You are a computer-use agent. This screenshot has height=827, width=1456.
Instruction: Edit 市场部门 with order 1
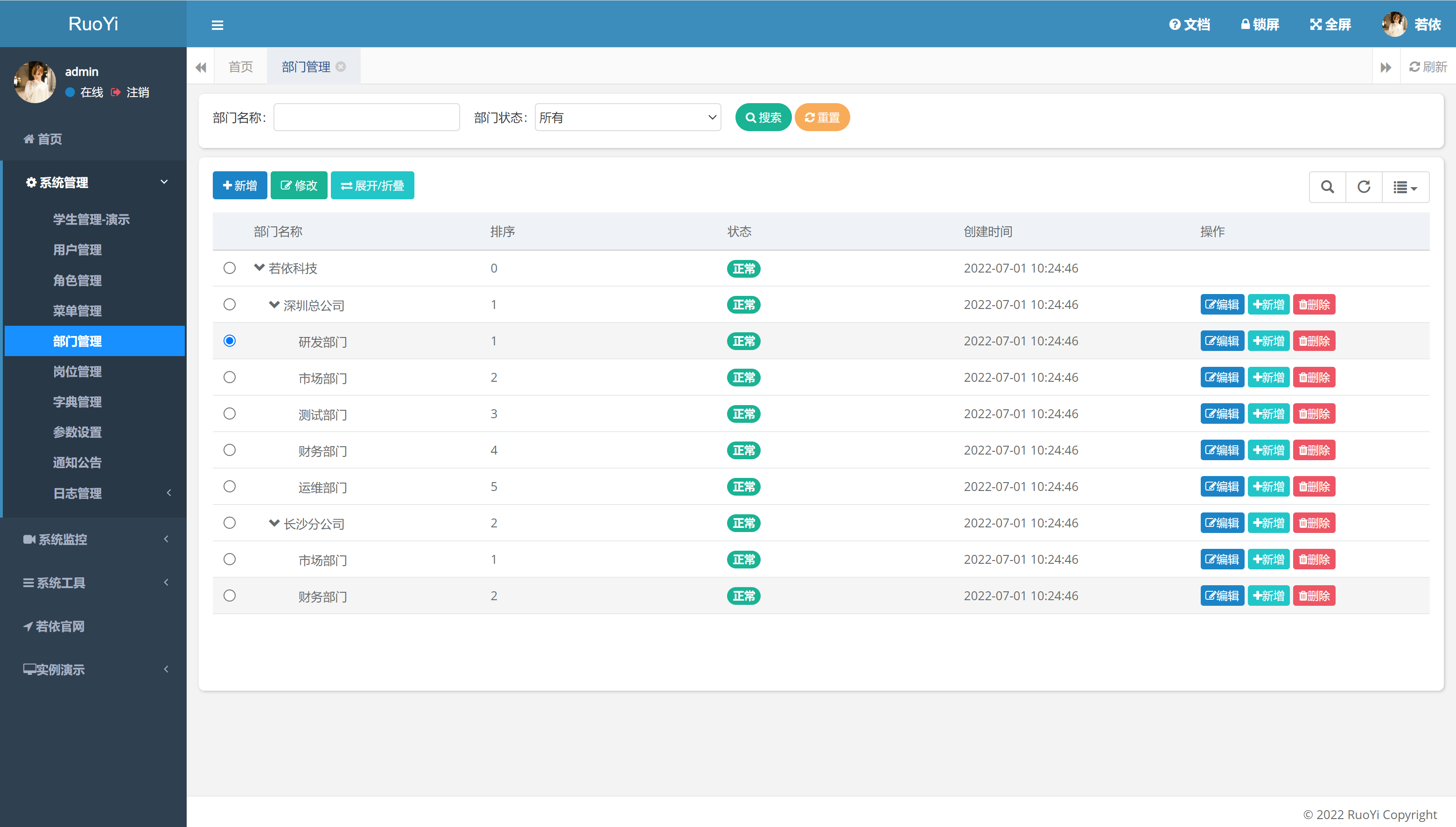(x=1222, y=559)
